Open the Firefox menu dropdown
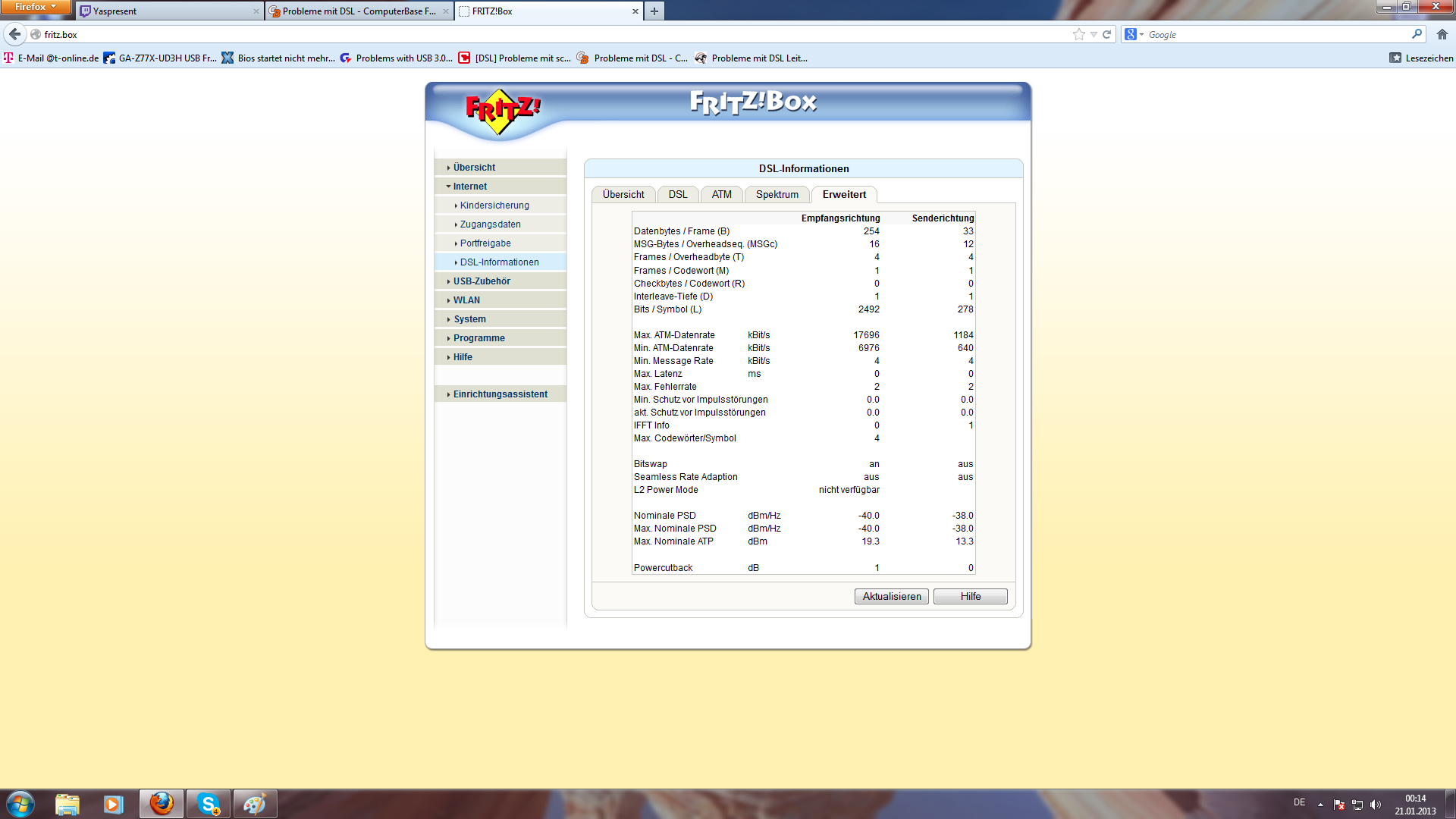Viewport: 1456px width, 819px height. click(x=36, y=7)
